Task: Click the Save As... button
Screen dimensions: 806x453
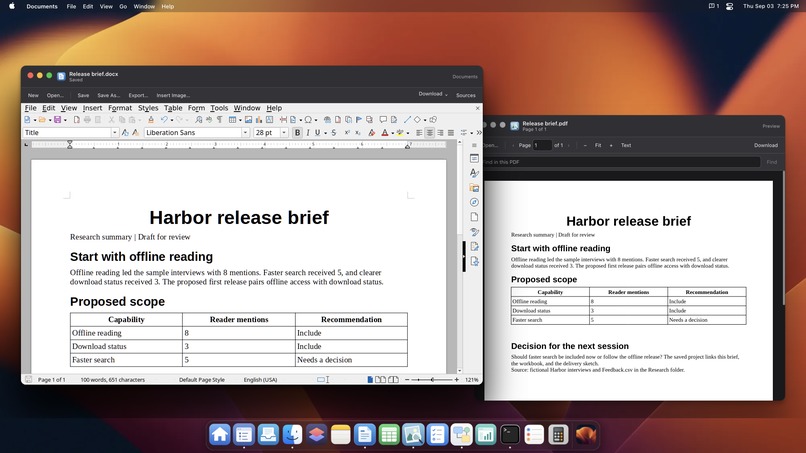Action: point(108,95)
